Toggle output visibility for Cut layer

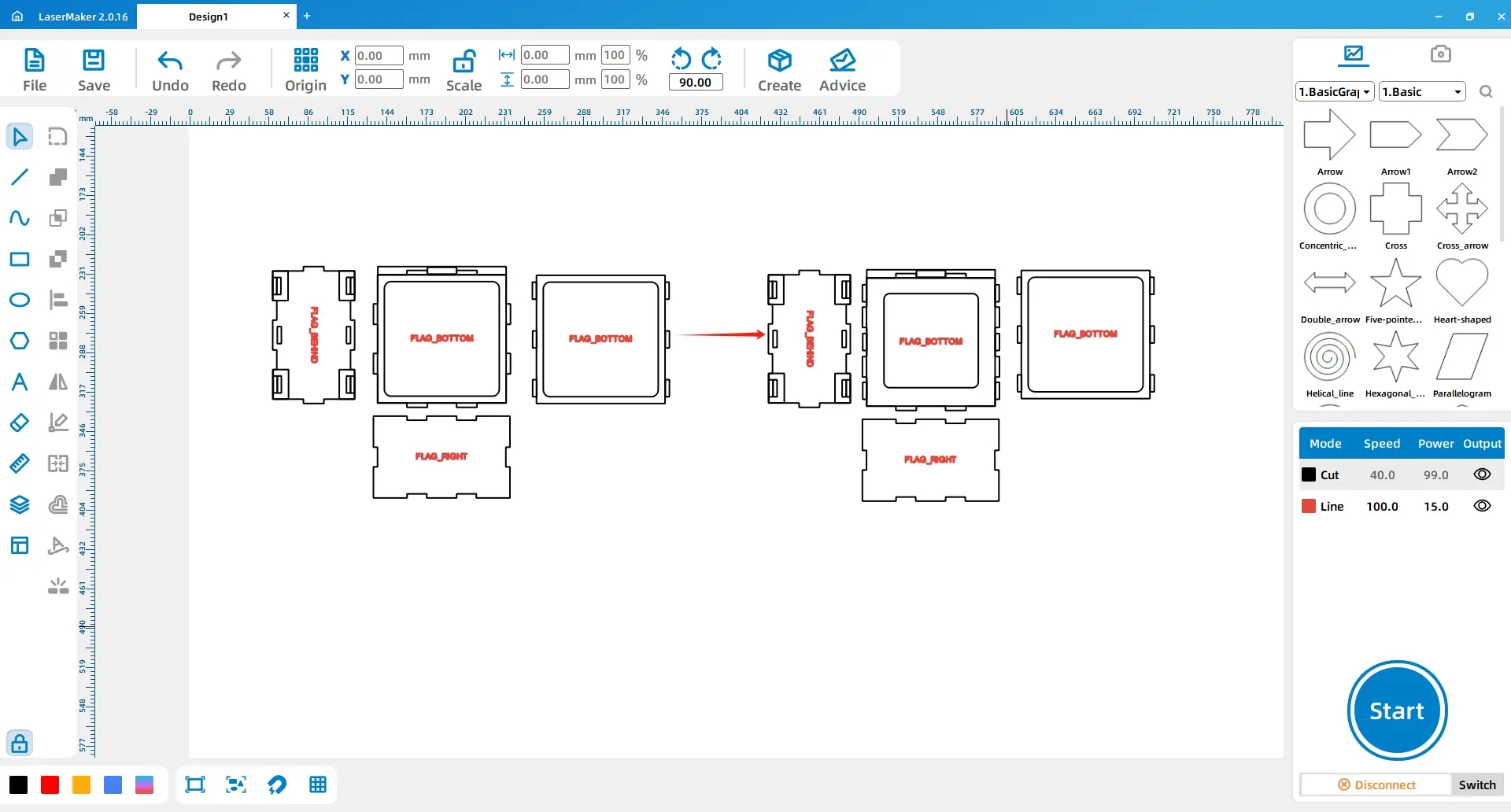pyautogui.click(x=1482, y=474)
